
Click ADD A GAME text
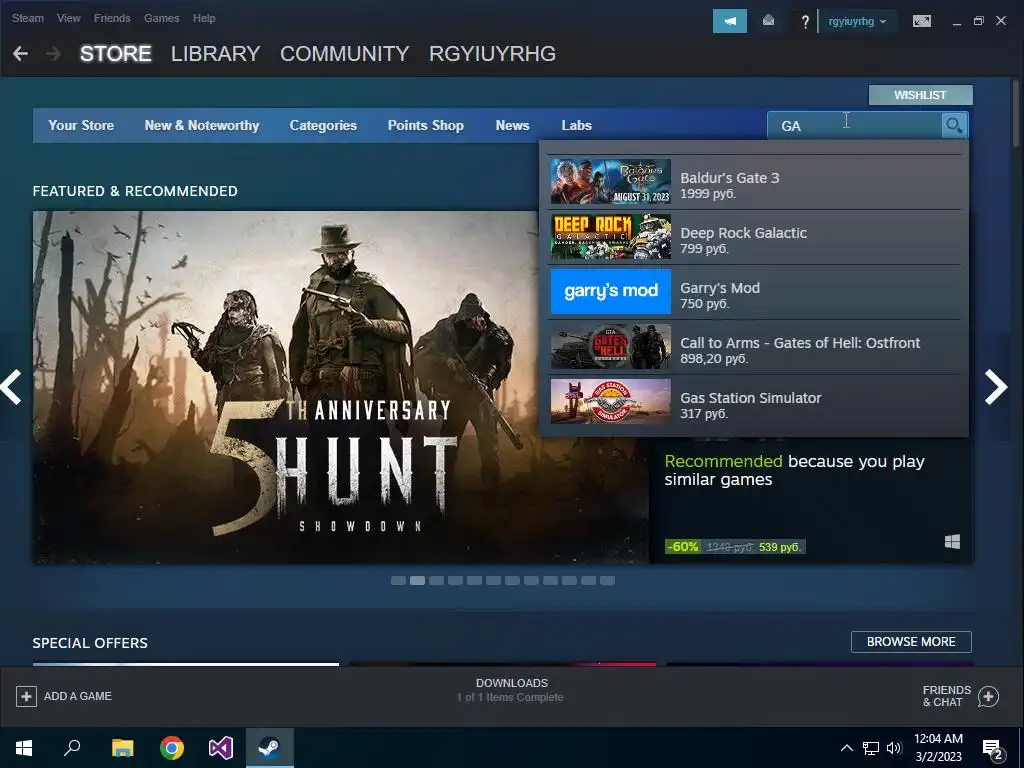coord(78,696)
